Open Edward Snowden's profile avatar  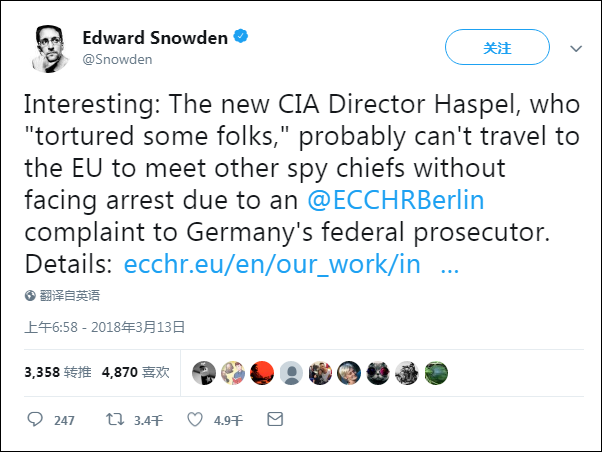point(46,46)
